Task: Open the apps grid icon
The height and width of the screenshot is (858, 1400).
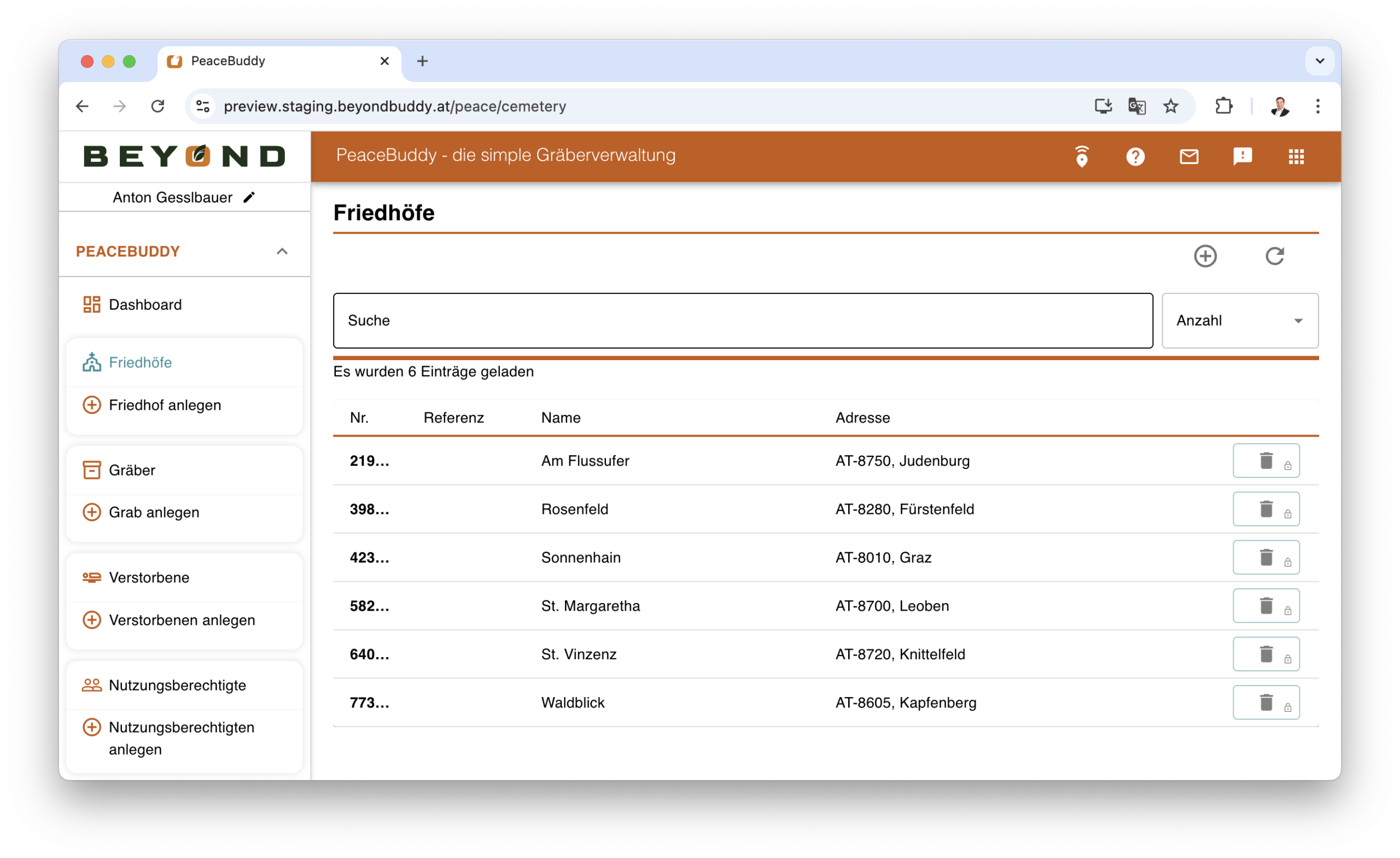Action: point(1296,156)
